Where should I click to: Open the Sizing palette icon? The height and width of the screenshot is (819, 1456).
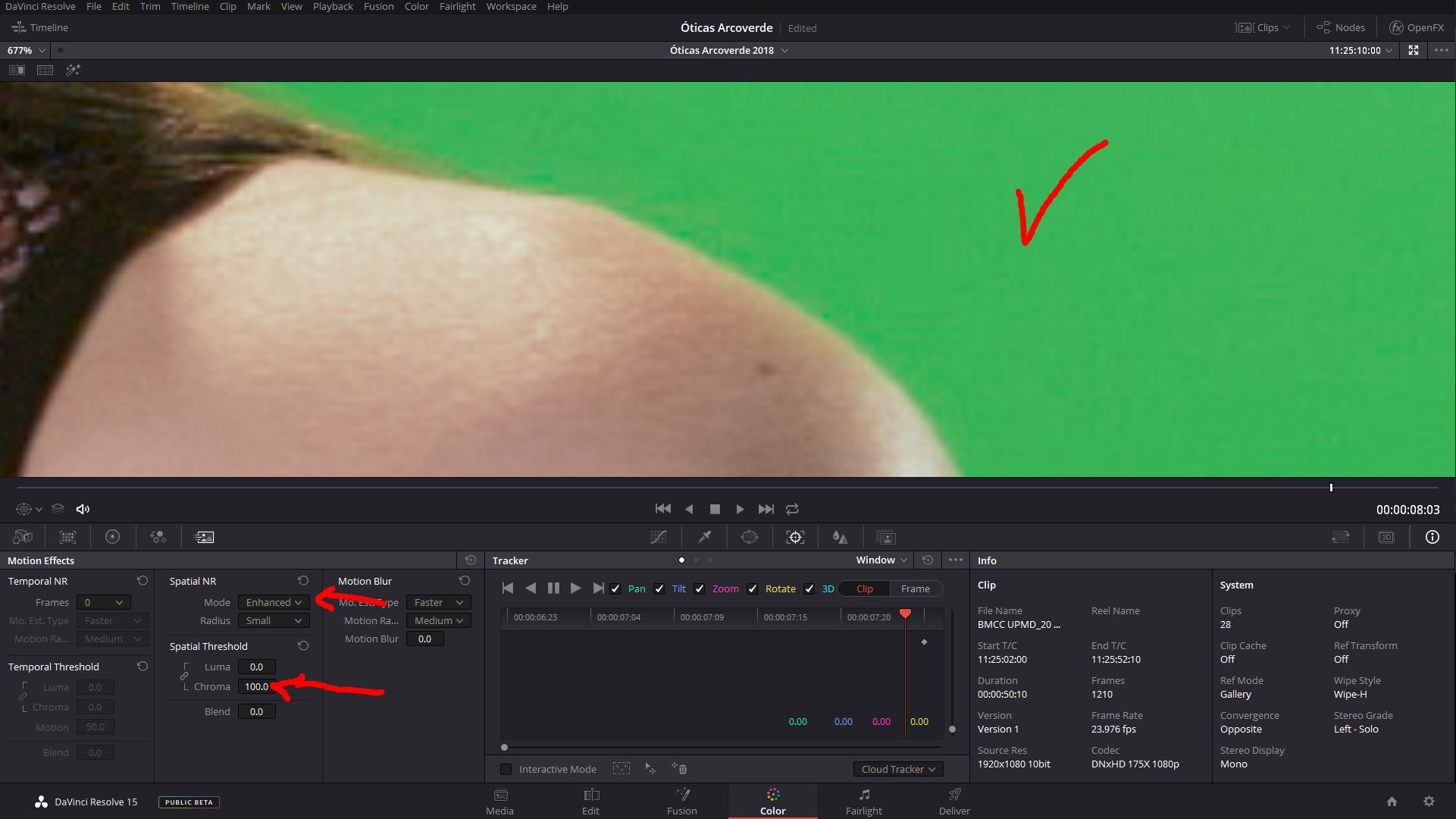pyautogui.click(x=1341, y=537)
